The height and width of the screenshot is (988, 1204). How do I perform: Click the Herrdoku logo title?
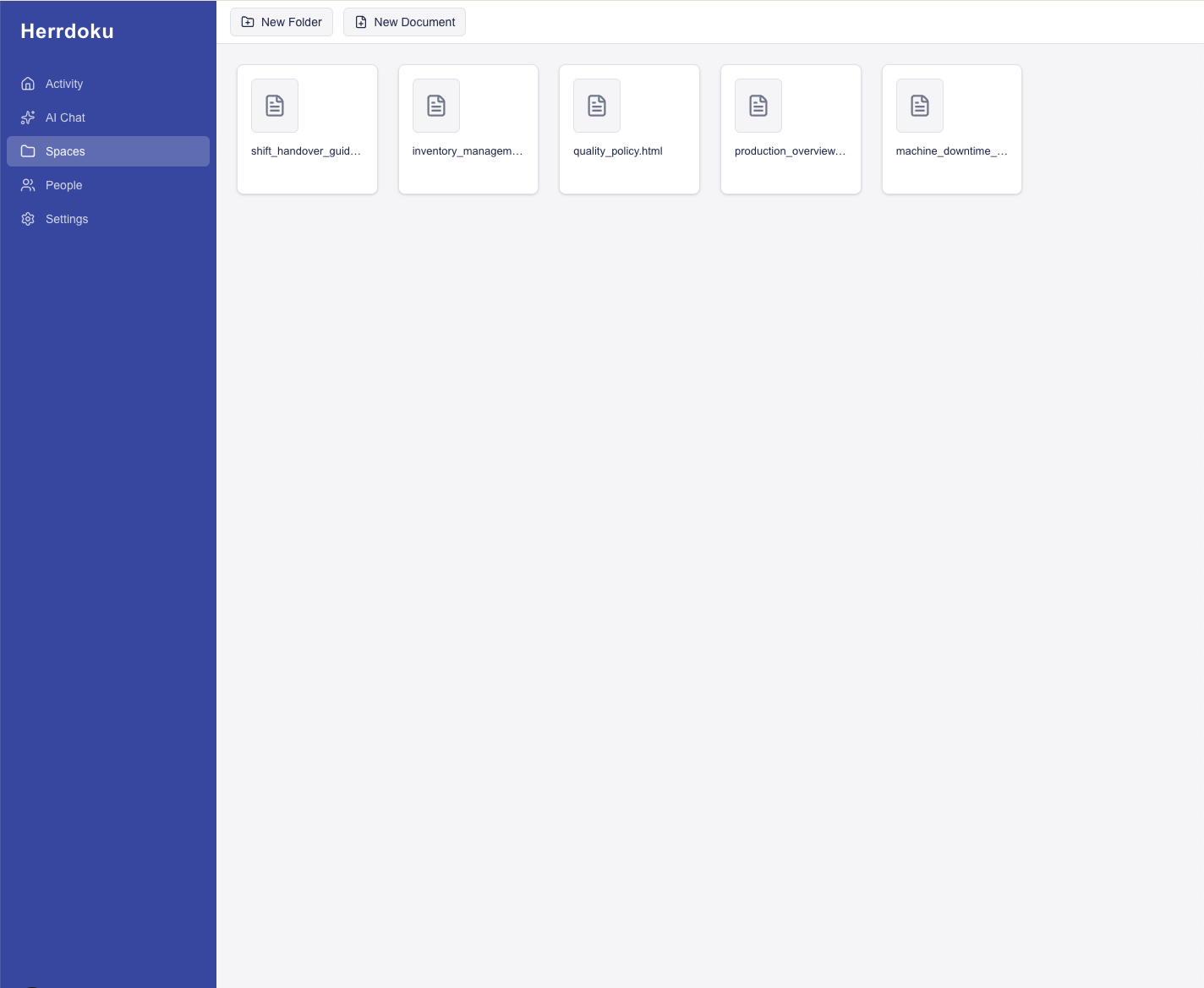pos(67,31)
